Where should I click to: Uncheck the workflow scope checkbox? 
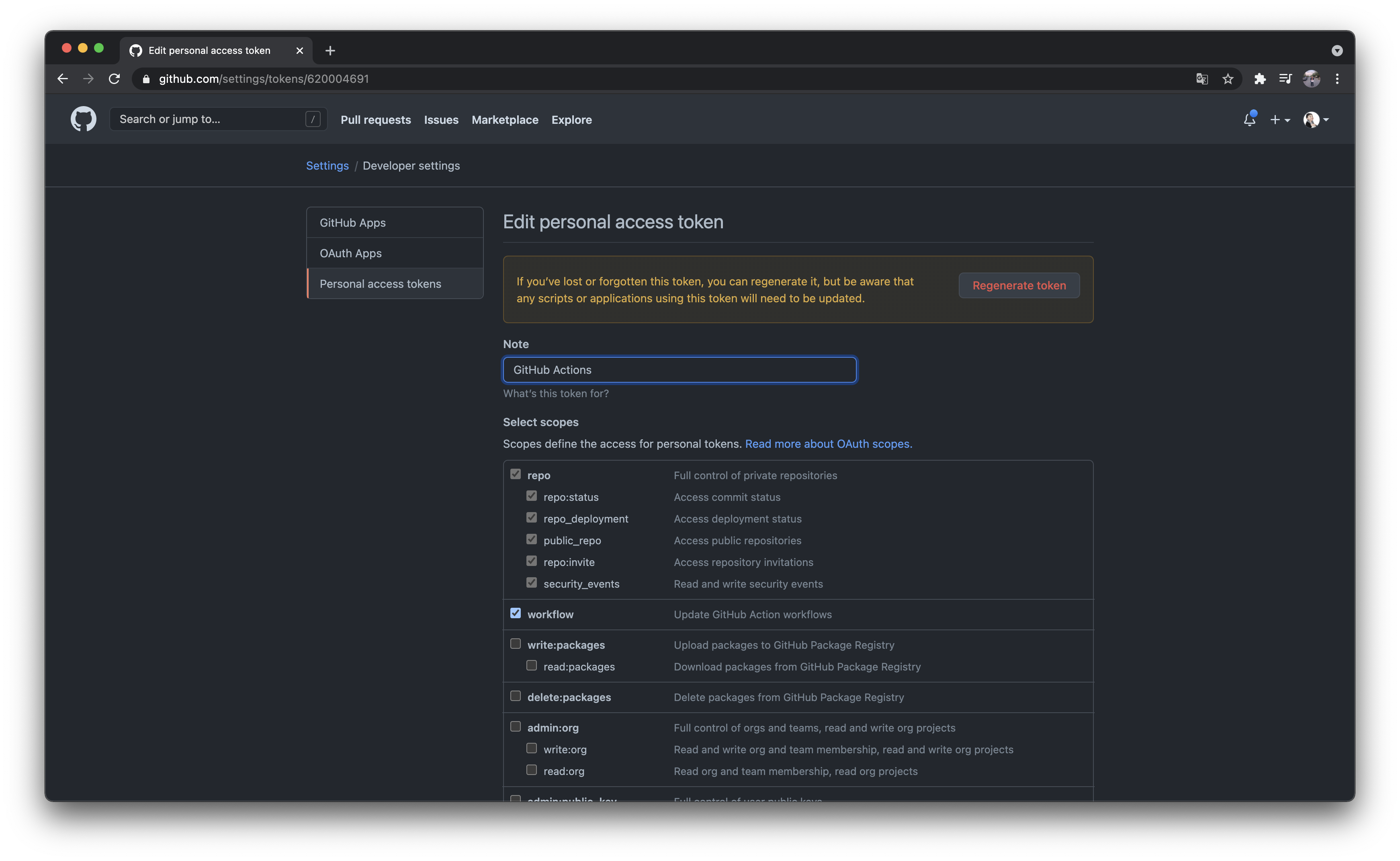(516, 613)
